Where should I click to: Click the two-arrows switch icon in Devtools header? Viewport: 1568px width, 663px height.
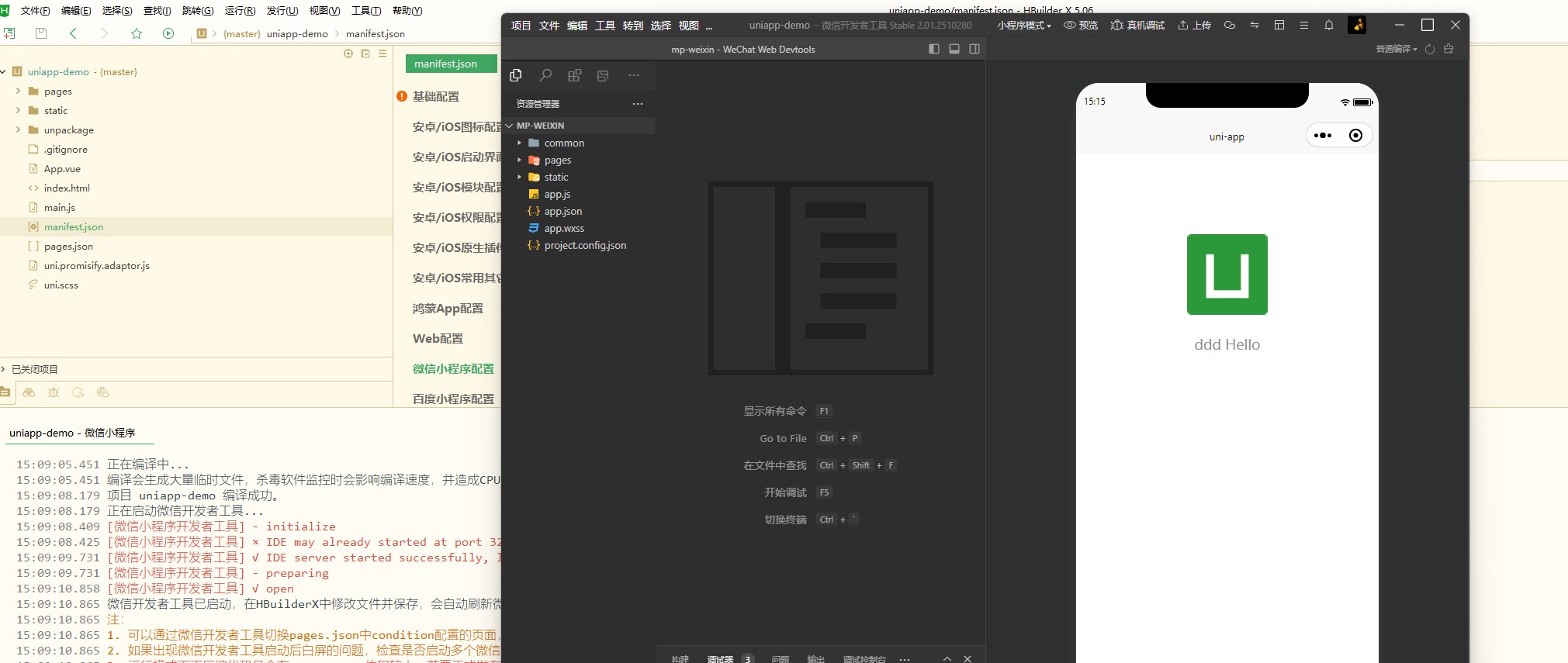tap(1255, 25)
